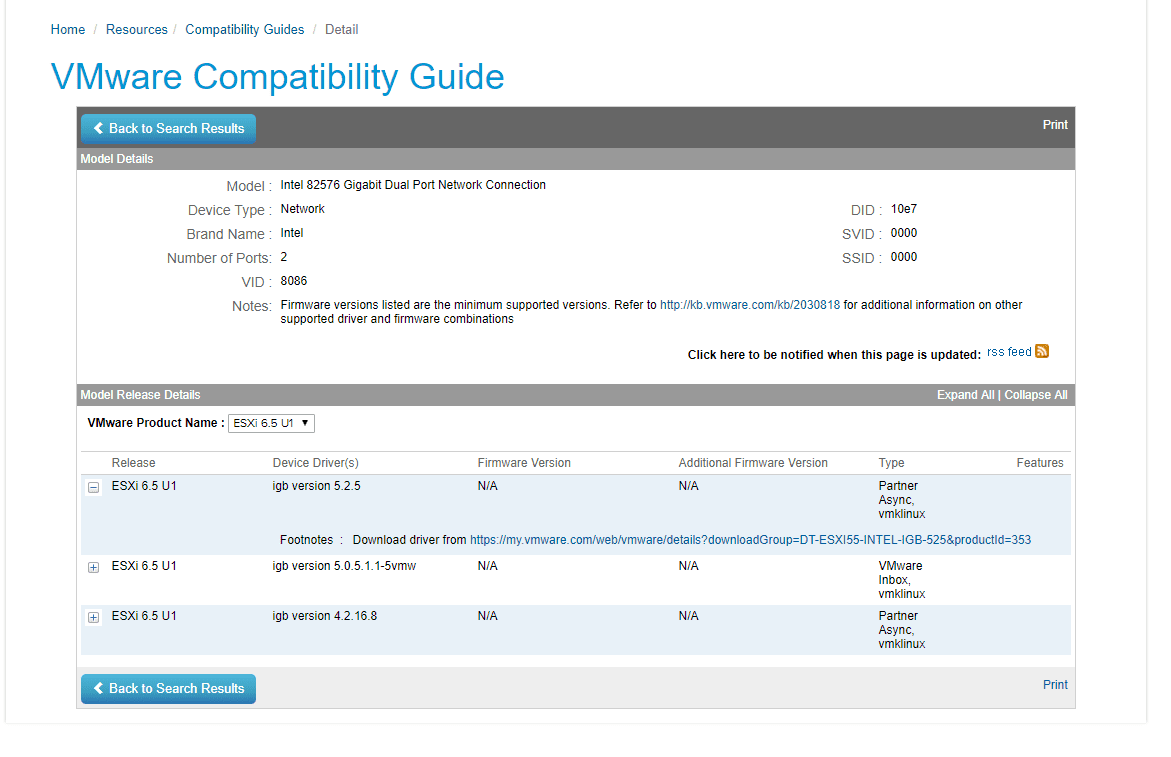Open Resources from the breadcrumb trail
Screen dimensions: 1171x757
[x=136, y=29]
